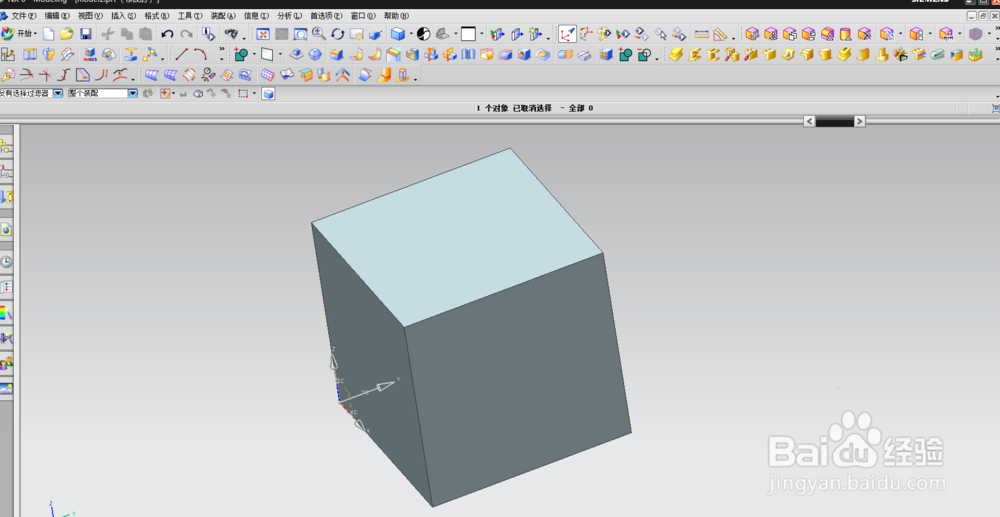
Task: Open the 工具 menu
Action: point(190,16)
